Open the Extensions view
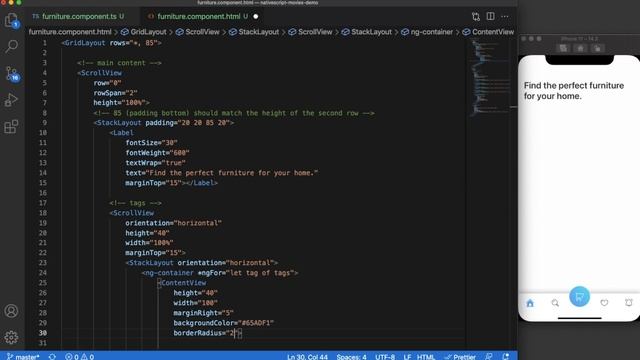The width and height of the screenshot is (640, 360). (11, 126)
